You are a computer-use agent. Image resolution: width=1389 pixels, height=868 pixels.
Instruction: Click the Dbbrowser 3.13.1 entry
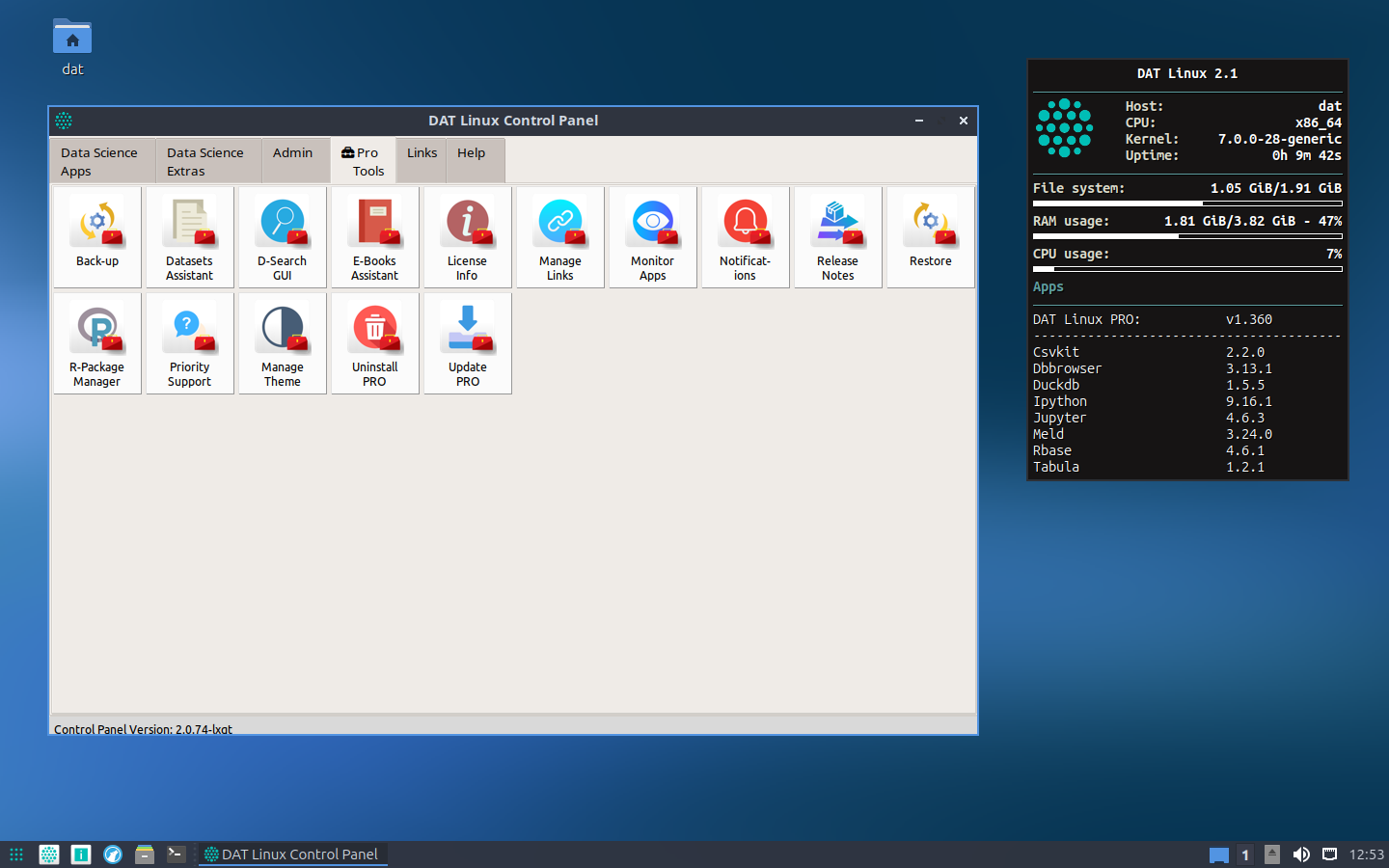click(x=1153, y=368)
